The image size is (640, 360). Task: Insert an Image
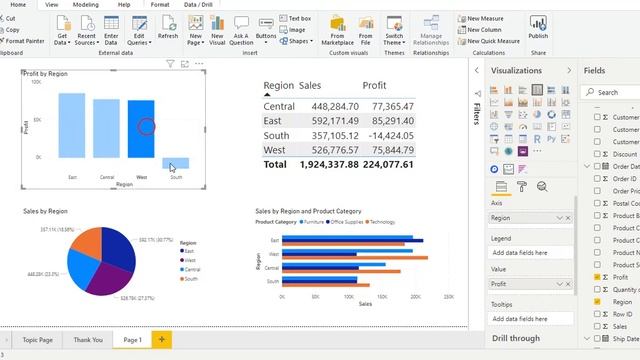click(x=292, y=30)
